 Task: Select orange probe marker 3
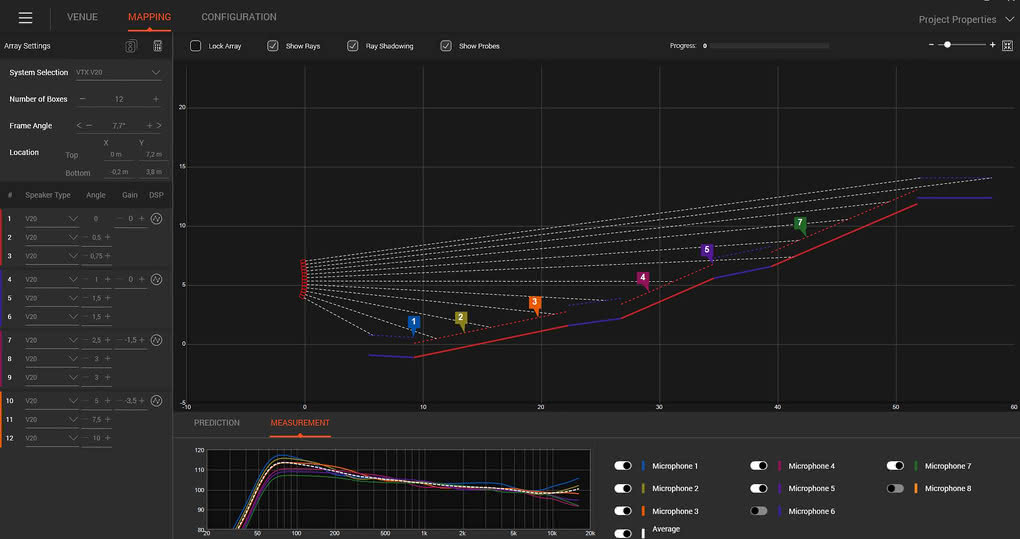535,304
